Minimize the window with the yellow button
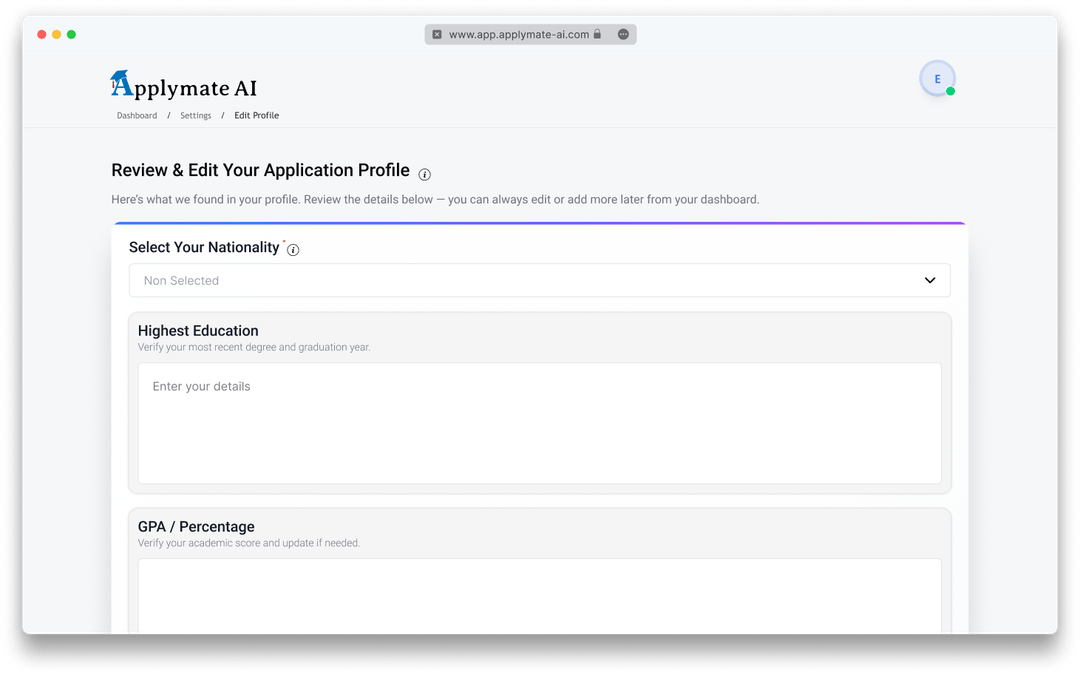This screenshot has height=675, width=1080. pyautogui.click(x=57, y=34)
